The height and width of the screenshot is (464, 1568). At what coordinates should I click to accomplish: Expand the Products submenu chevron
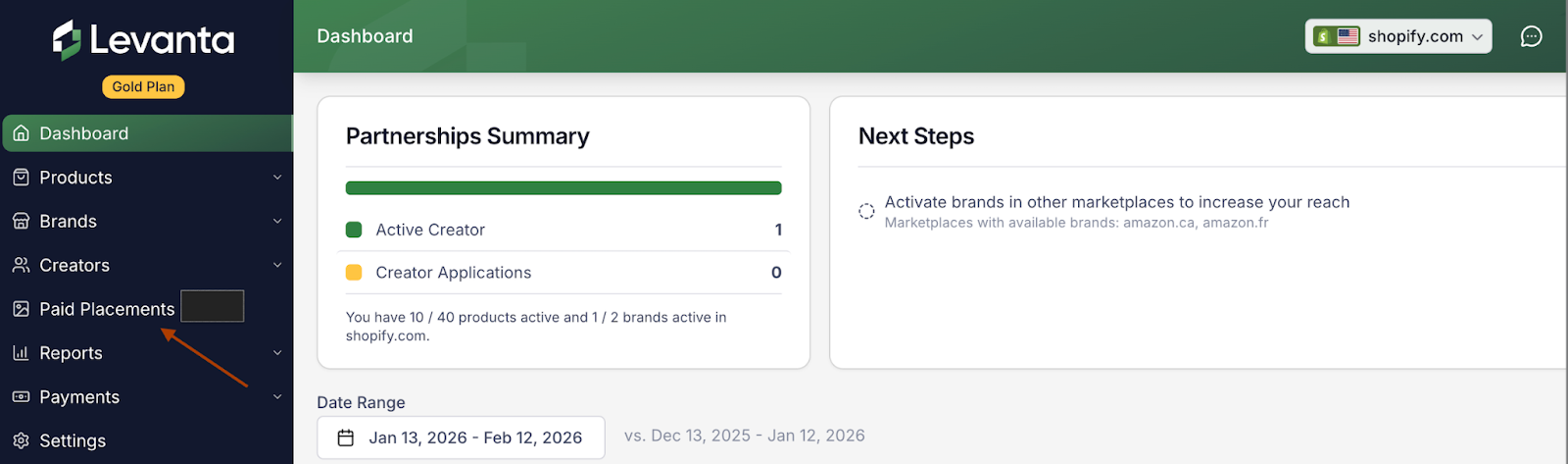277,178
